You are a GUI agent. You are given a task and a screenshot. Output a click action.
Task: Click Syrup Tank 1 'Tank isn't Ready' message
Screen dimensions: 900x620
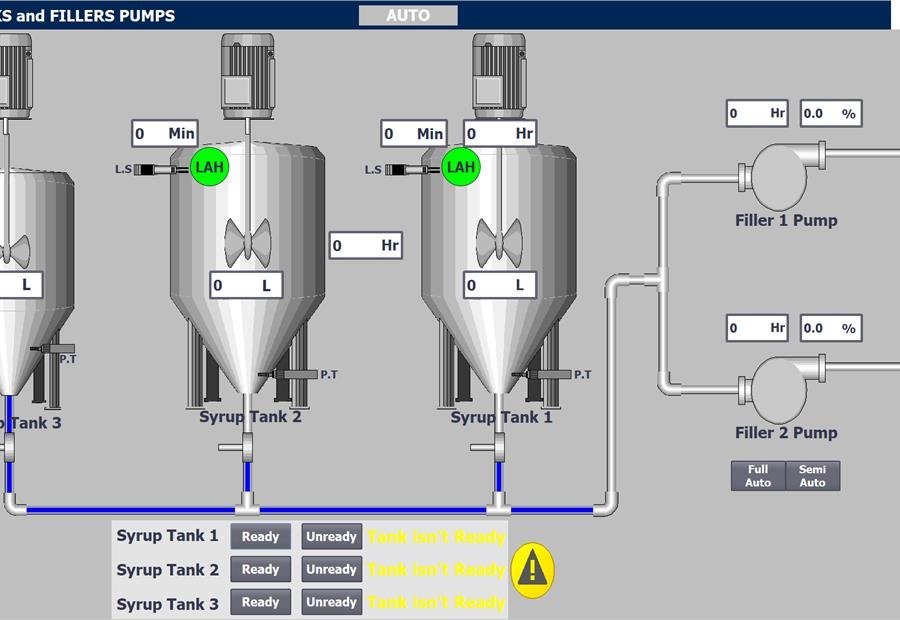click(436, 537)
